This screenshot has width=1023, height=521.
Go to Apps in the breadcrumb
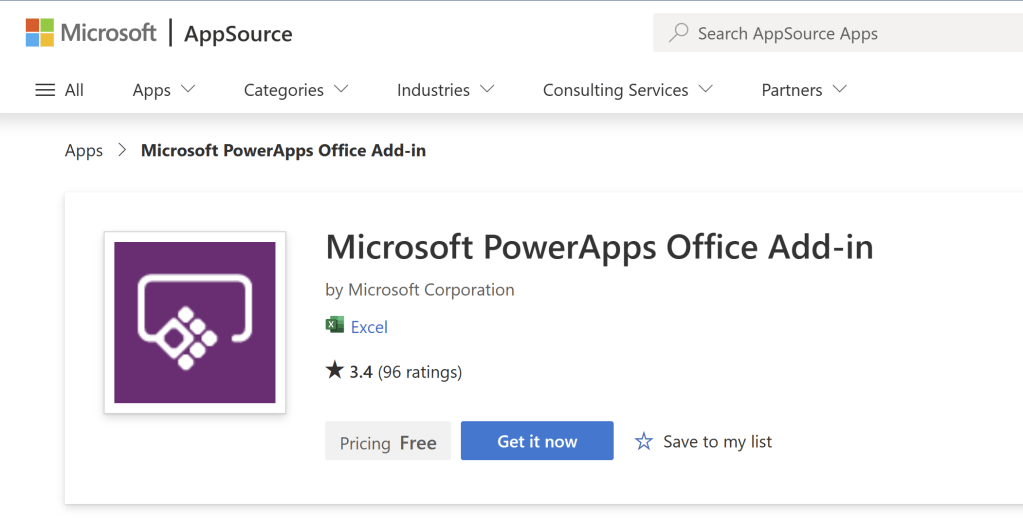pos(84,151)
